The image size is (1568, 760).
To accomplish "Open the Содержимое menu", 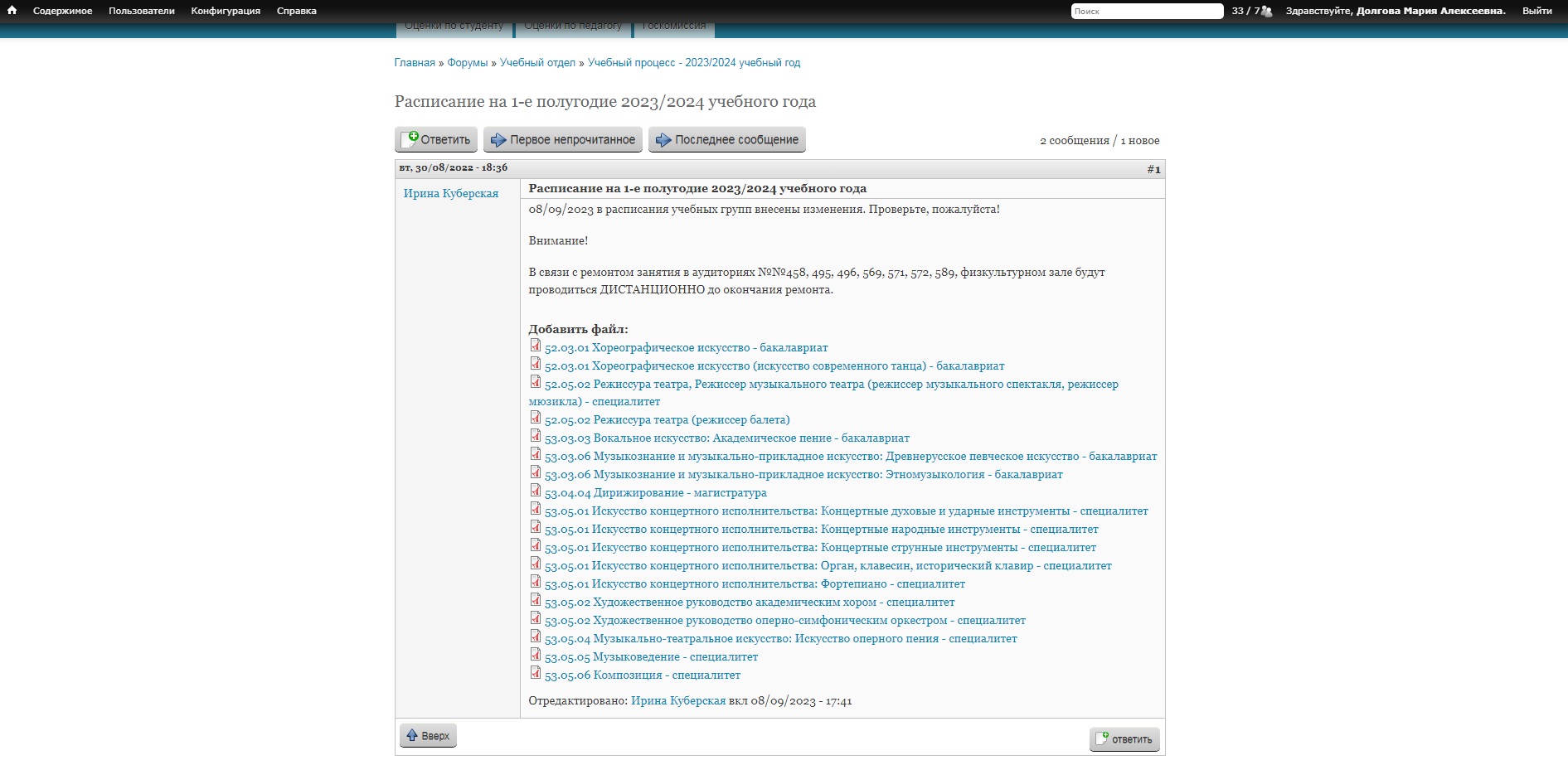I will coord(62,11).
